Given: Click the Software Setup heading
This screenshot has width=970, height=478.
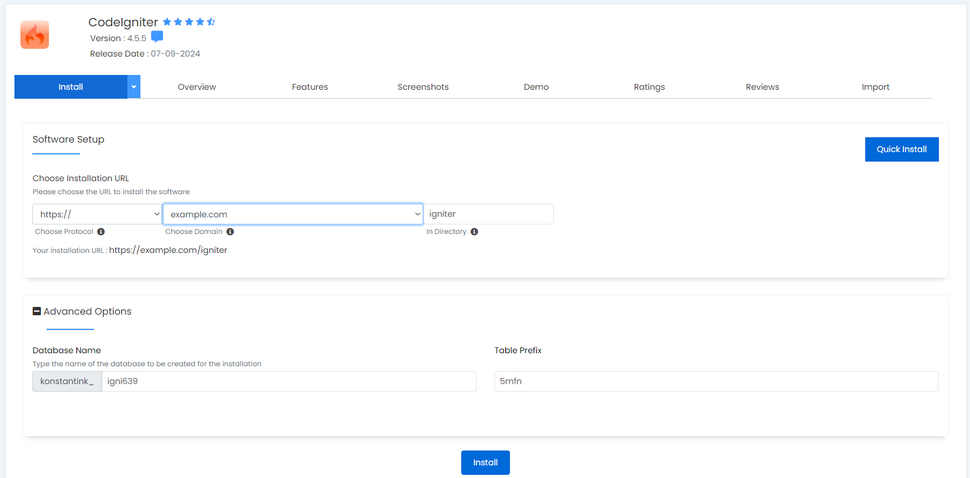Looking at the screenshot, I should point(68,139).
